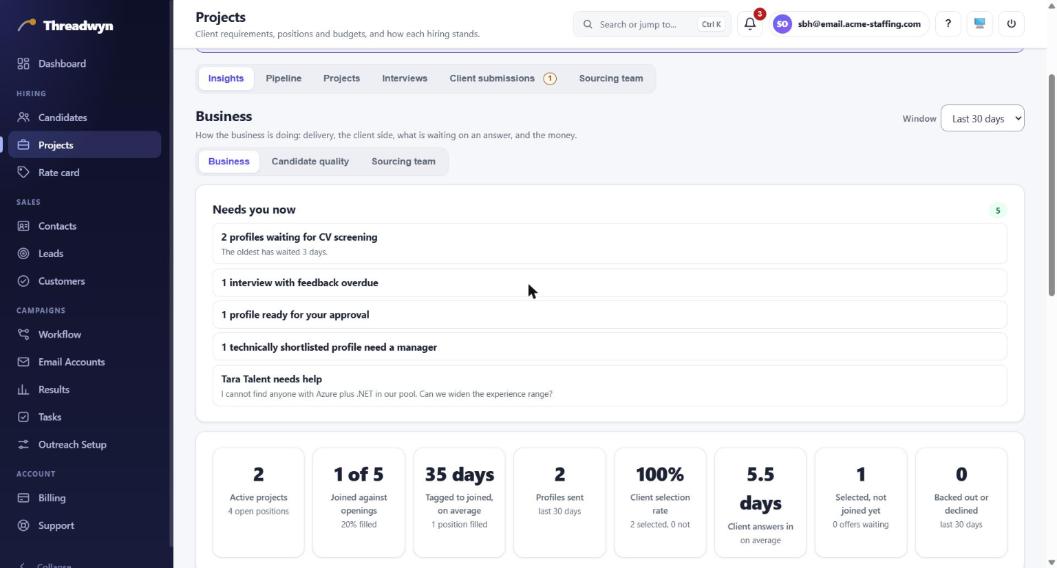The width and height of the screenshot is (1057, 568).
Task: Click the Tasks checkbox icon
Action: (24, 417)
